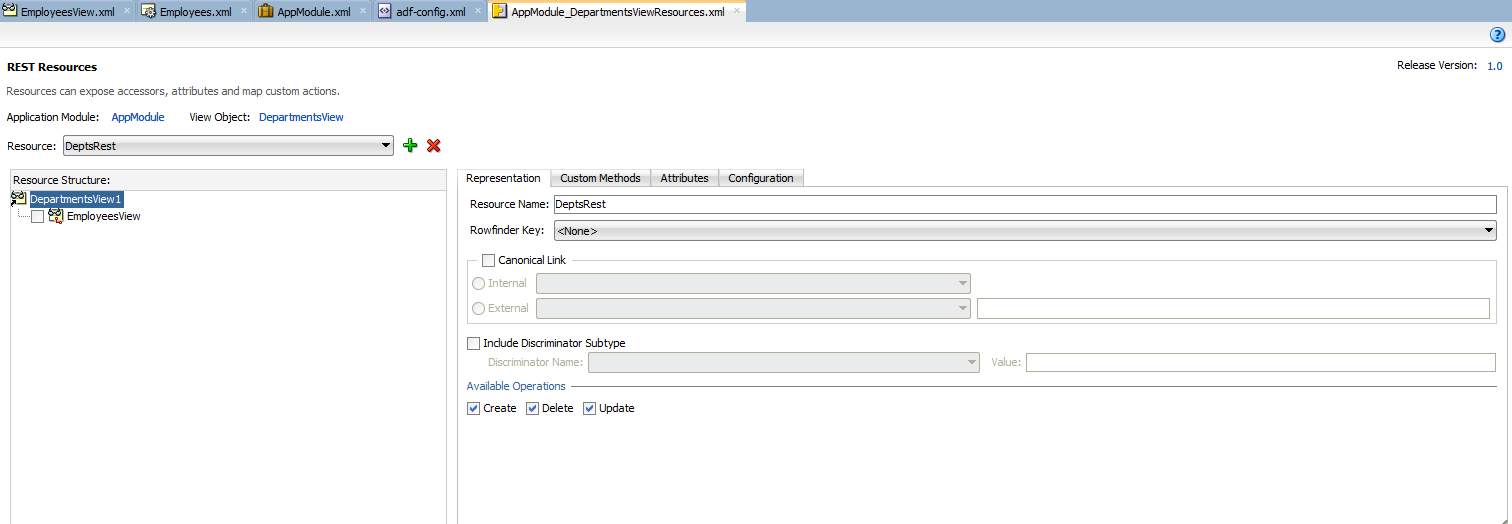Check the EmployeesView accessor checkbox
1512x524 pixels.
38,216
